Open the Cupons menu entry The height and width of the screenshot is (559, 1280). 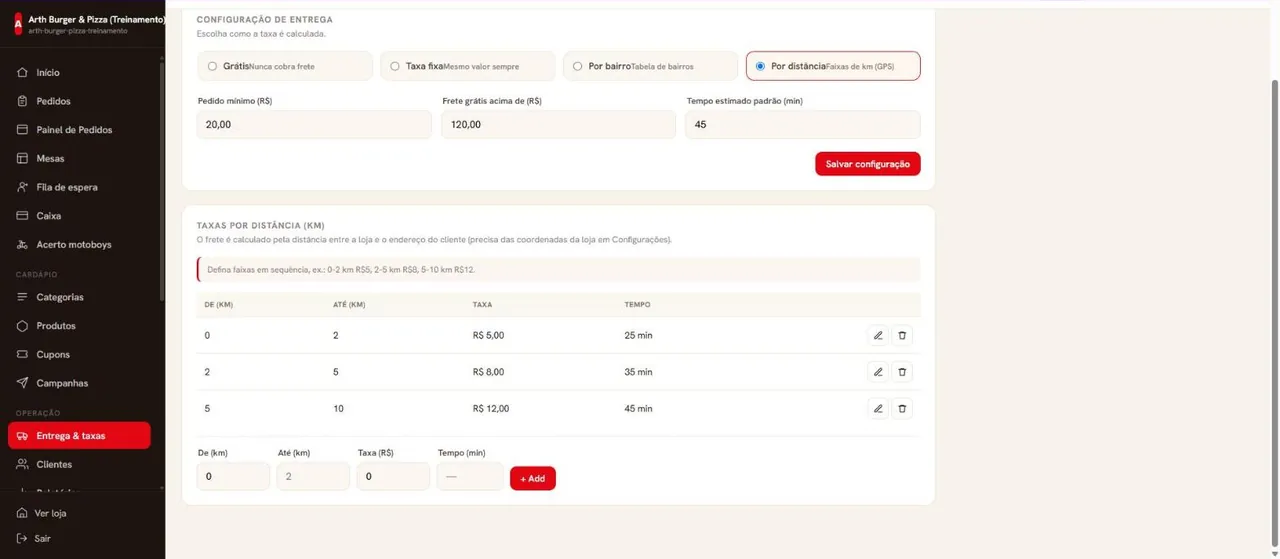[80, 354]
